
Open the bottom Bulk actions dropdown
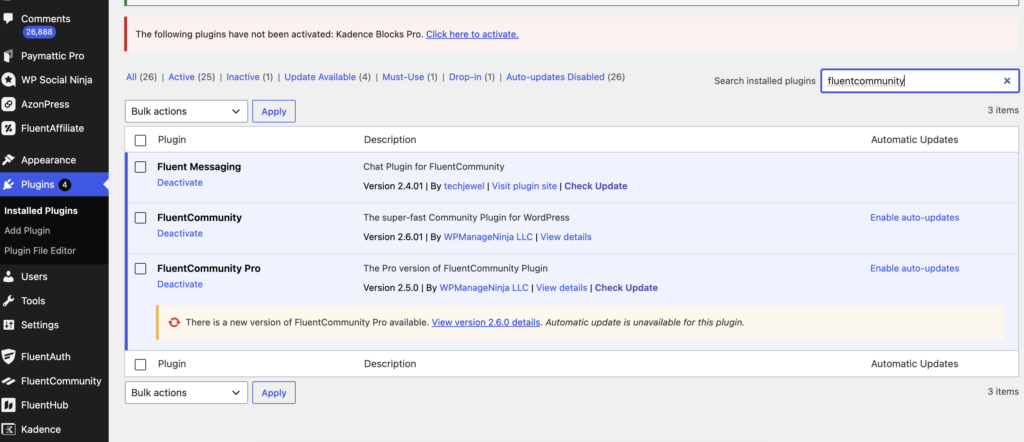pos(186,392)
